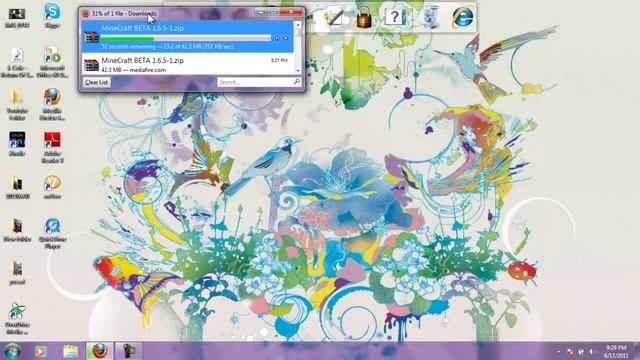This screenshot has height=360, width=640.
Task: Pause the MineCraft BETA download in progress
Action: point(278,38)
